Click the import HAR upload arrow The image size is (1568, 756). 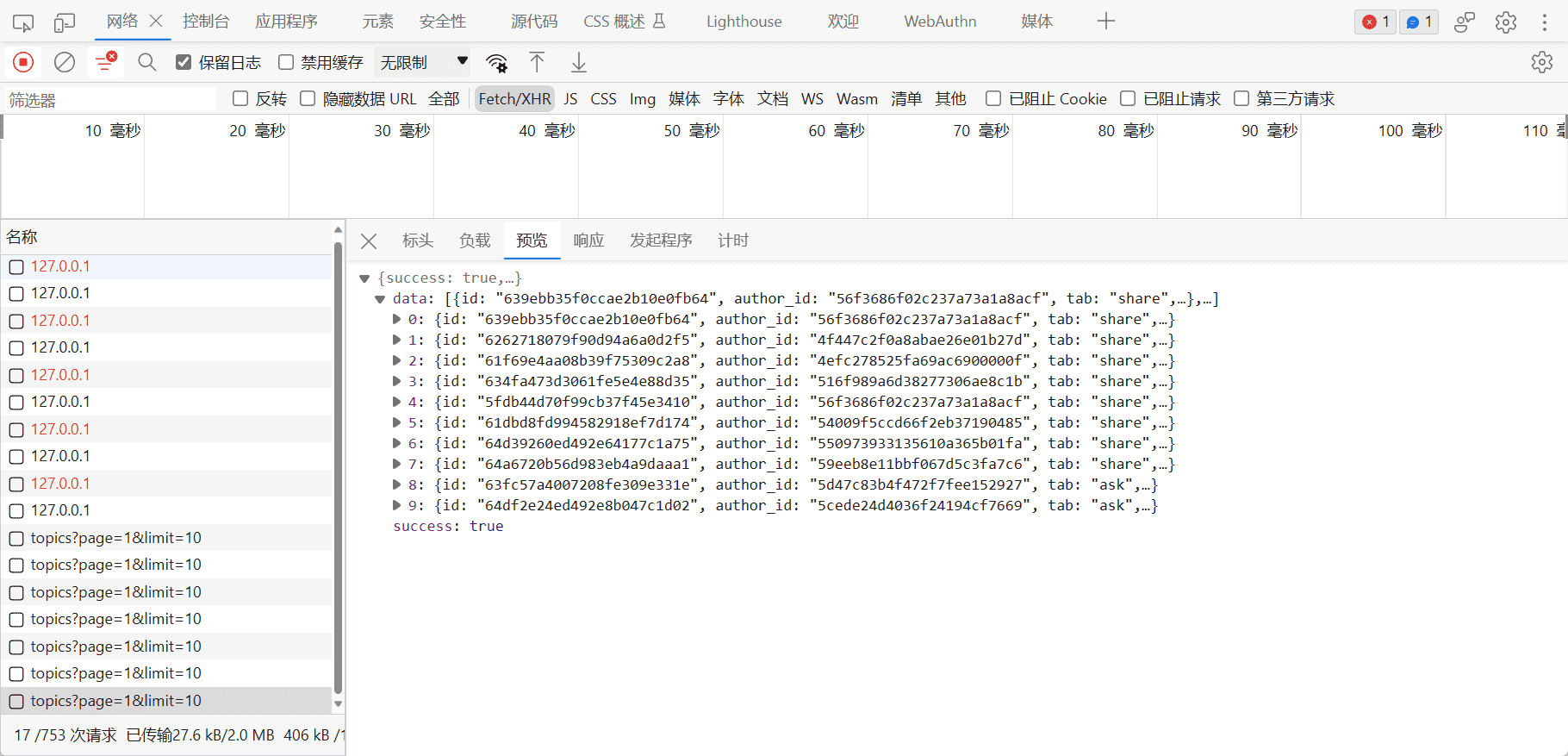pyautogui.click(x=537, y=62)
